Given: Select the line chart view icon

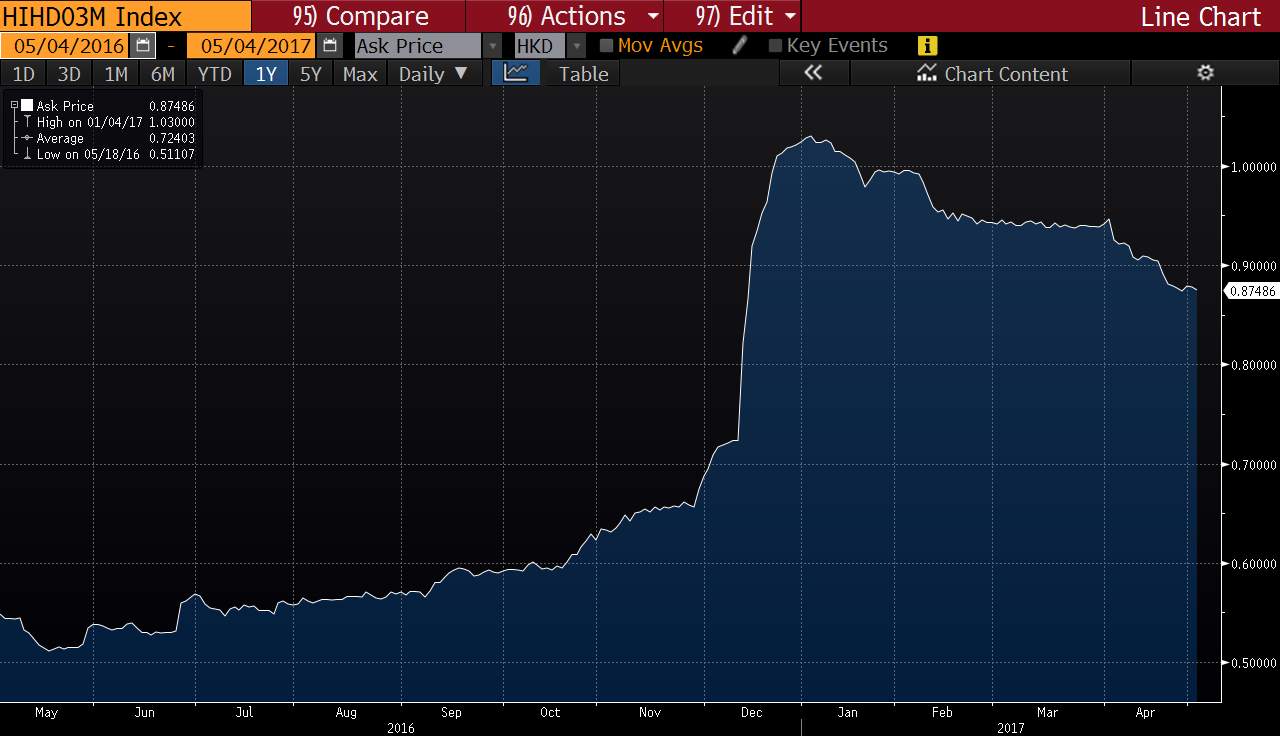Looking at the screenshot, I should tap(516, 73).
